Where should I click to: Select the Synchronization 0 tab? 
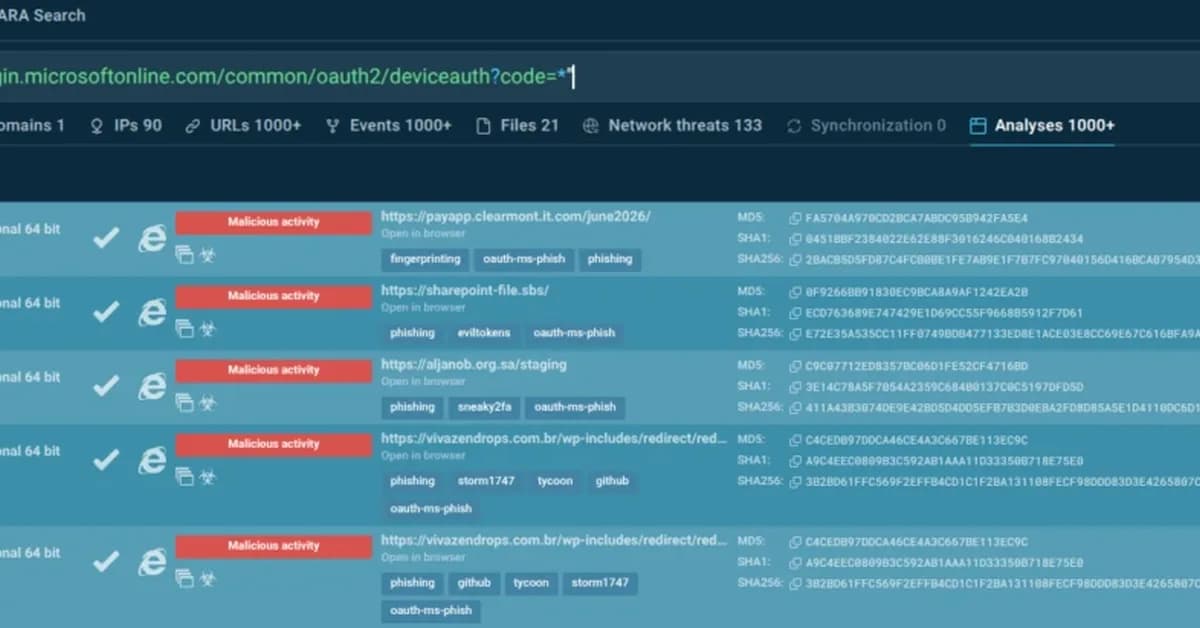(866, 125)
